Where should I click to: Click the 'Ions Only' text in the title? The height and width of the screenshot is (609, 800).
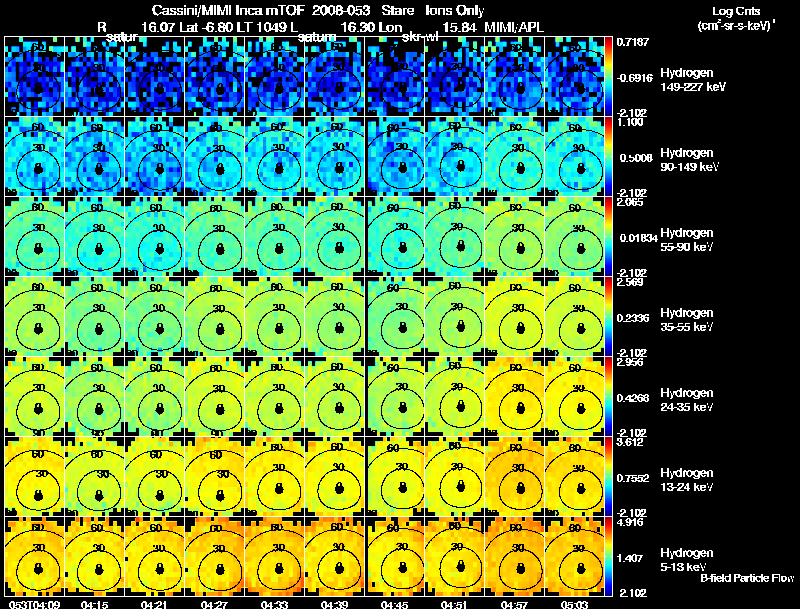point(455,11)
